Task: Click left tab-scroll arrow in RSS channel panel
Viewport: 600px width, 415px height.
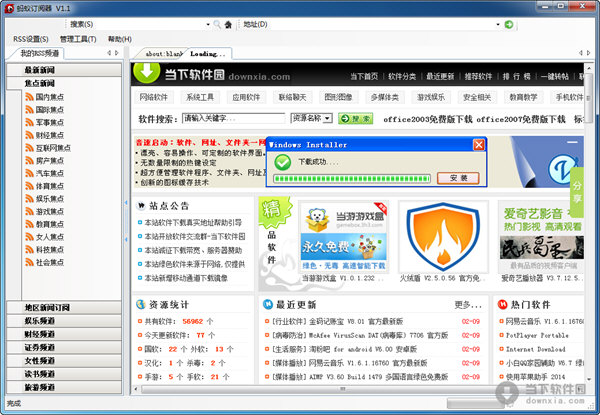Action: click(109, 53)
